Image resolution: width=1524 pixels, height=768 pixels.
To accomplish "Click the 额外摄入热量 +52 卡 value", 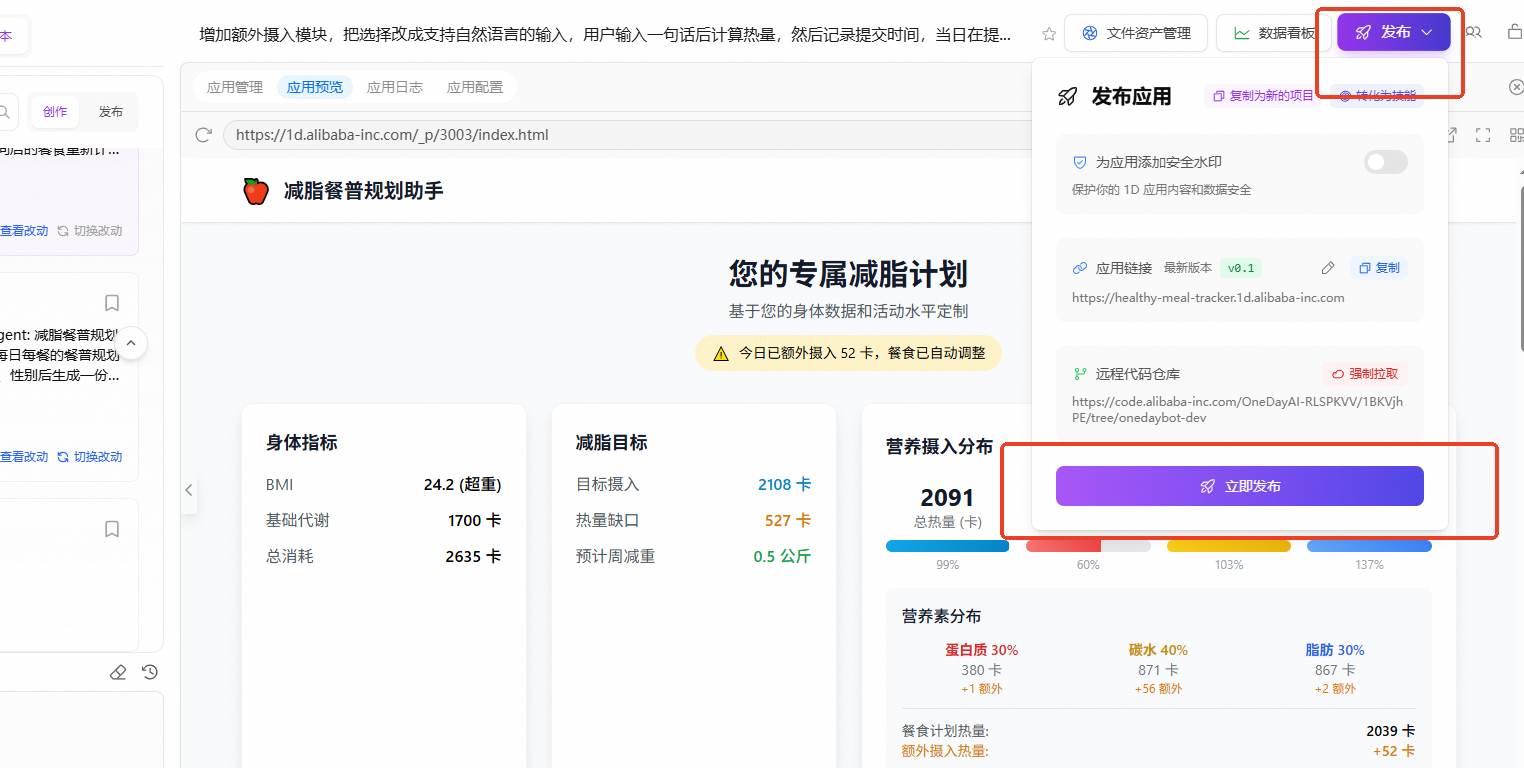I will (1394, 751).
